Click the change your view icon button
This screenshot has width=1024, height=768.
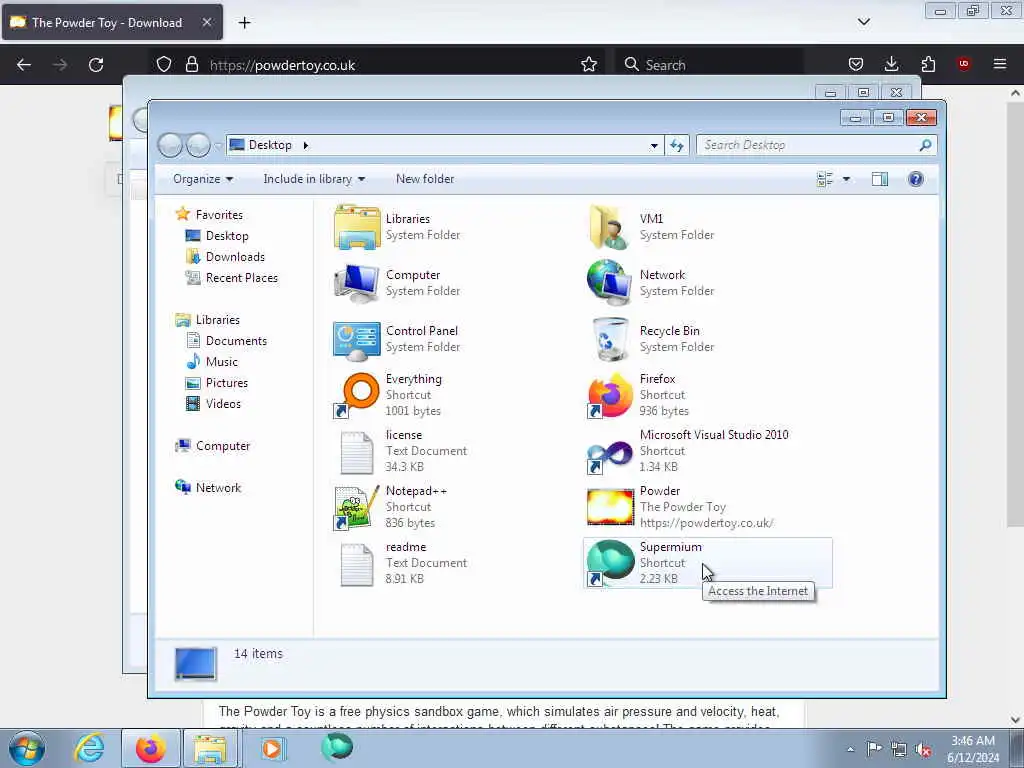825,179
